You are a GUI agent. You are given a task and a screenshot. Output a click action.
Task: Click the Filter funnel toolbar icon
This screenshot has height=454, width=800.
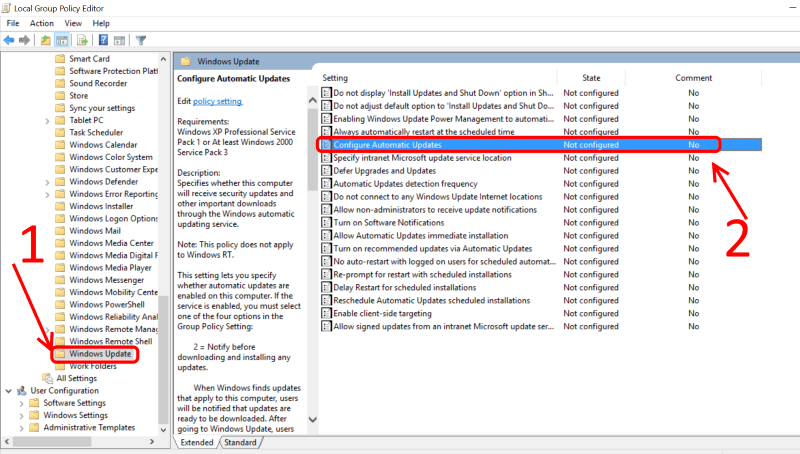(141, 40)
